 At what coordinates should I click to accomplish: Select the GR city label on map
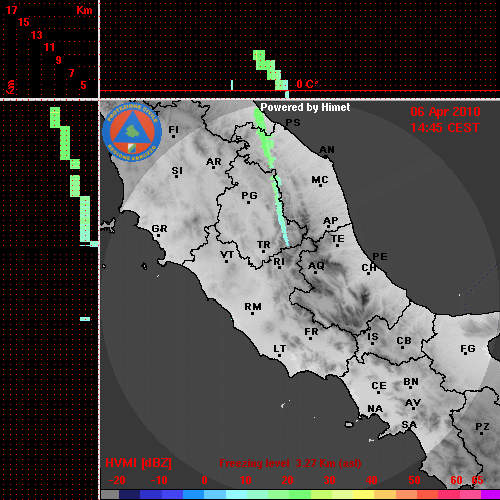click(x=159, y=229)
